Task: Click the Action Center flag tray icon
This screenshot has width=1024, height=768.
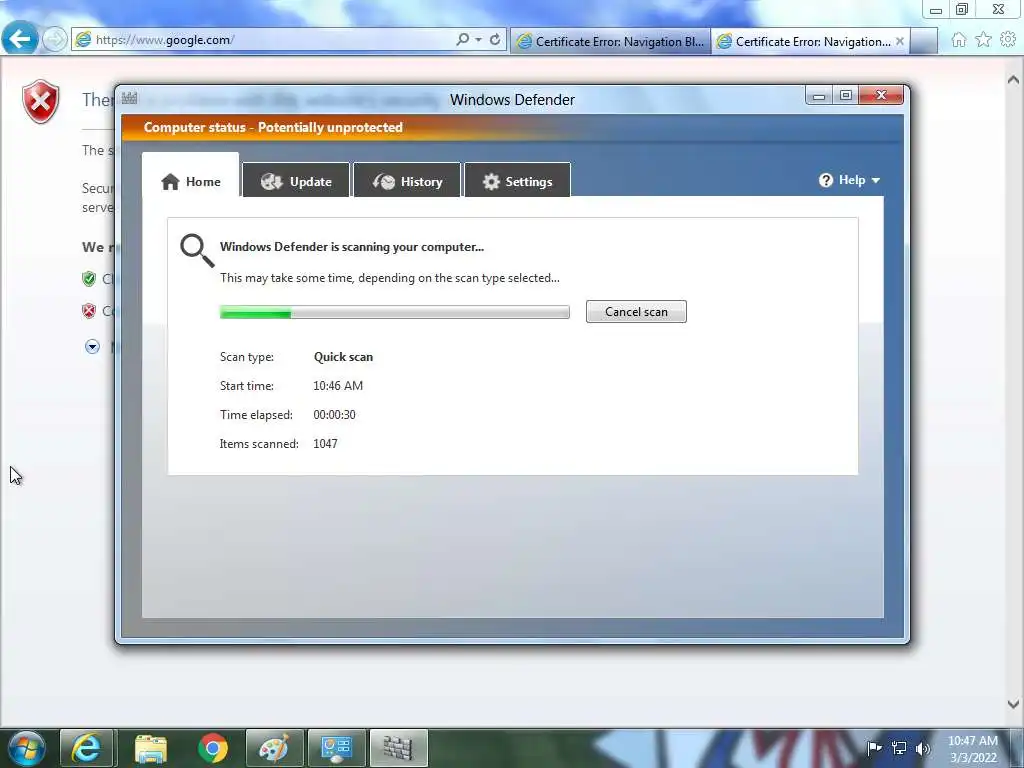Action: pos(874,748)
